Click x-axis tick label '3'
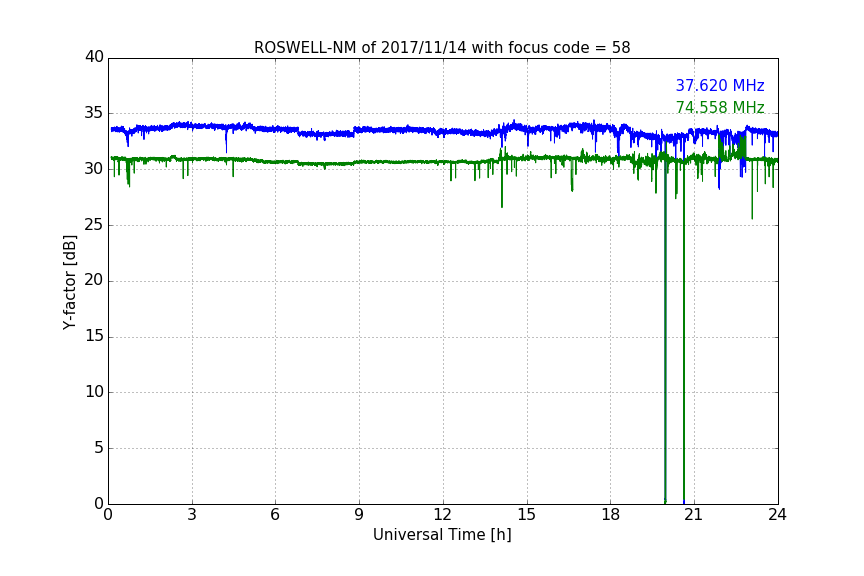The width and height of the screenshot is (864, 576). [x=192, y=515]
